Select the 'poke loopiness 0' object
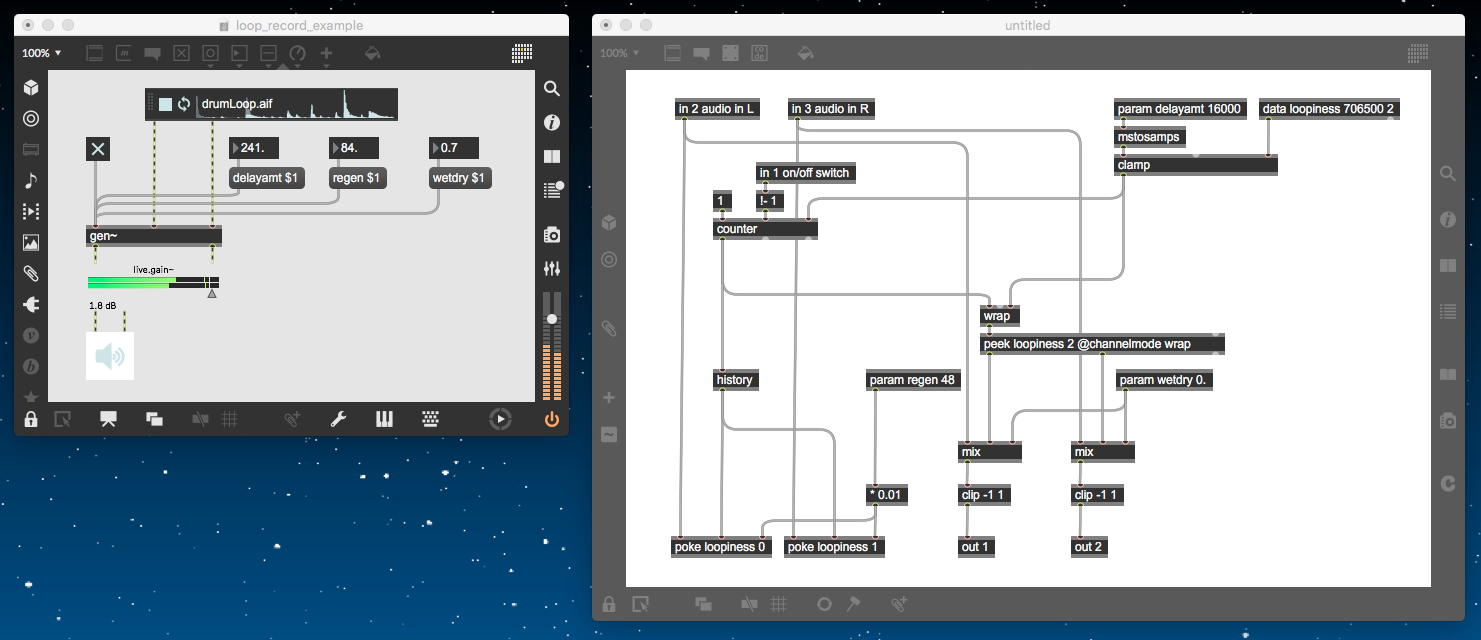Screen dimensions: 1481x640 tap(721, 547)
